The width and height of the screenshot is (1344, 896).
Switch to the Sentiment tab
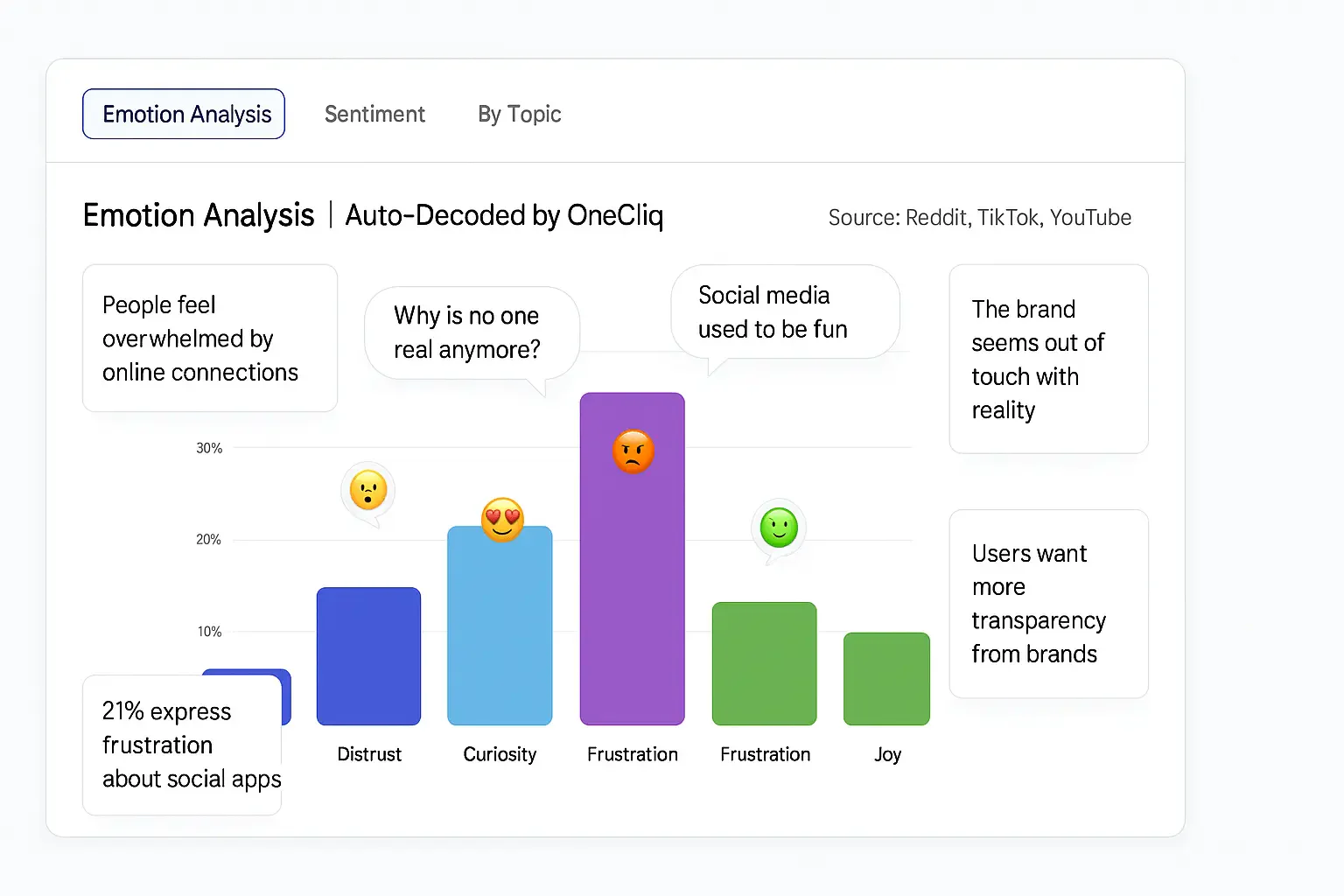pos(374,114)
